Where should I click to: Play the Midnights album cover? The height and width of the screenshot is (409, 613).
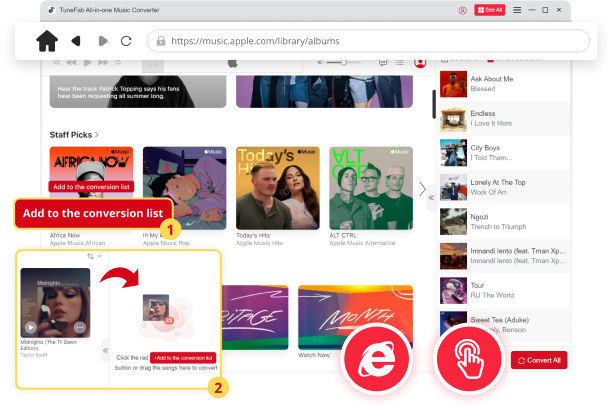point(30,327)
